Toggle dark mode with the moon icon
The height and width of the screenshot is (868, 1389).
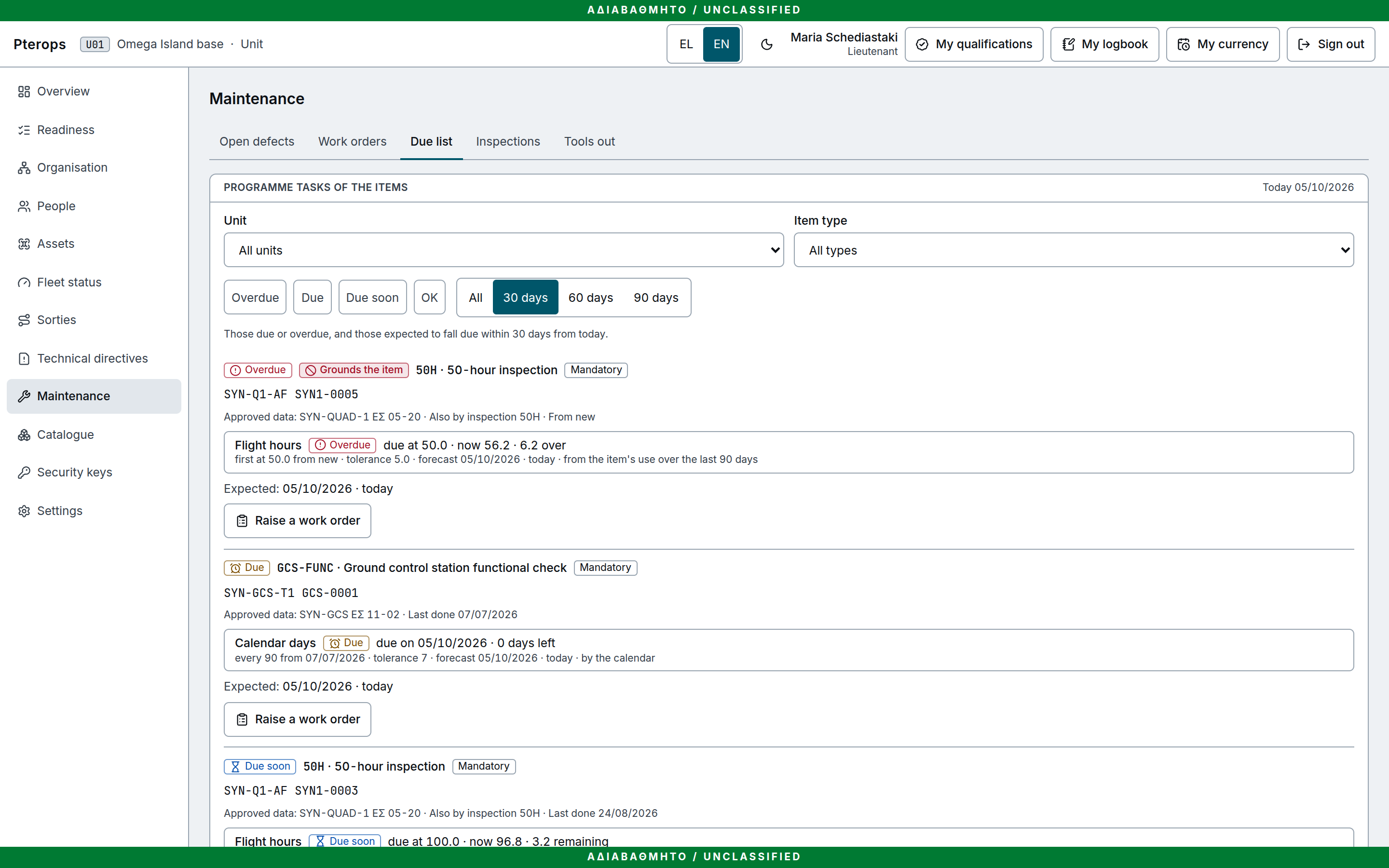(766, 44)
